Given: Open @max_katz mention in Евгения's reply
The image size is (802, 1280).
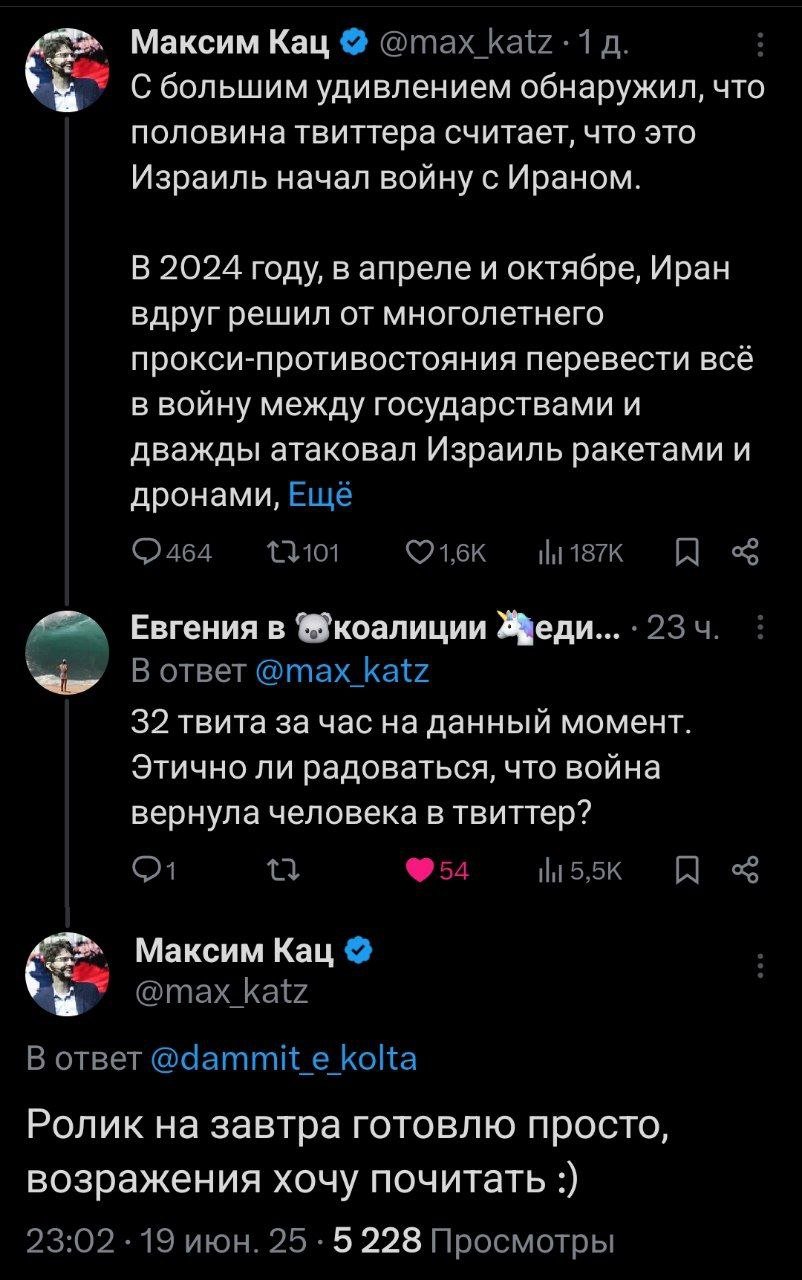Looking at the screenshot, I should coord(344,670).
